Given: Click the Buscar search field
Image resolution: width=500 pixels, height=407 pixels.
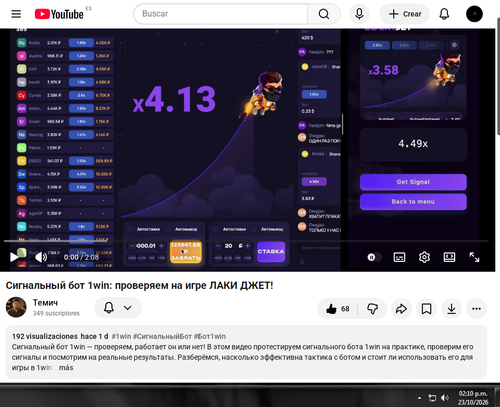Looking at the screenshot, I should click(x=221, y=14).
